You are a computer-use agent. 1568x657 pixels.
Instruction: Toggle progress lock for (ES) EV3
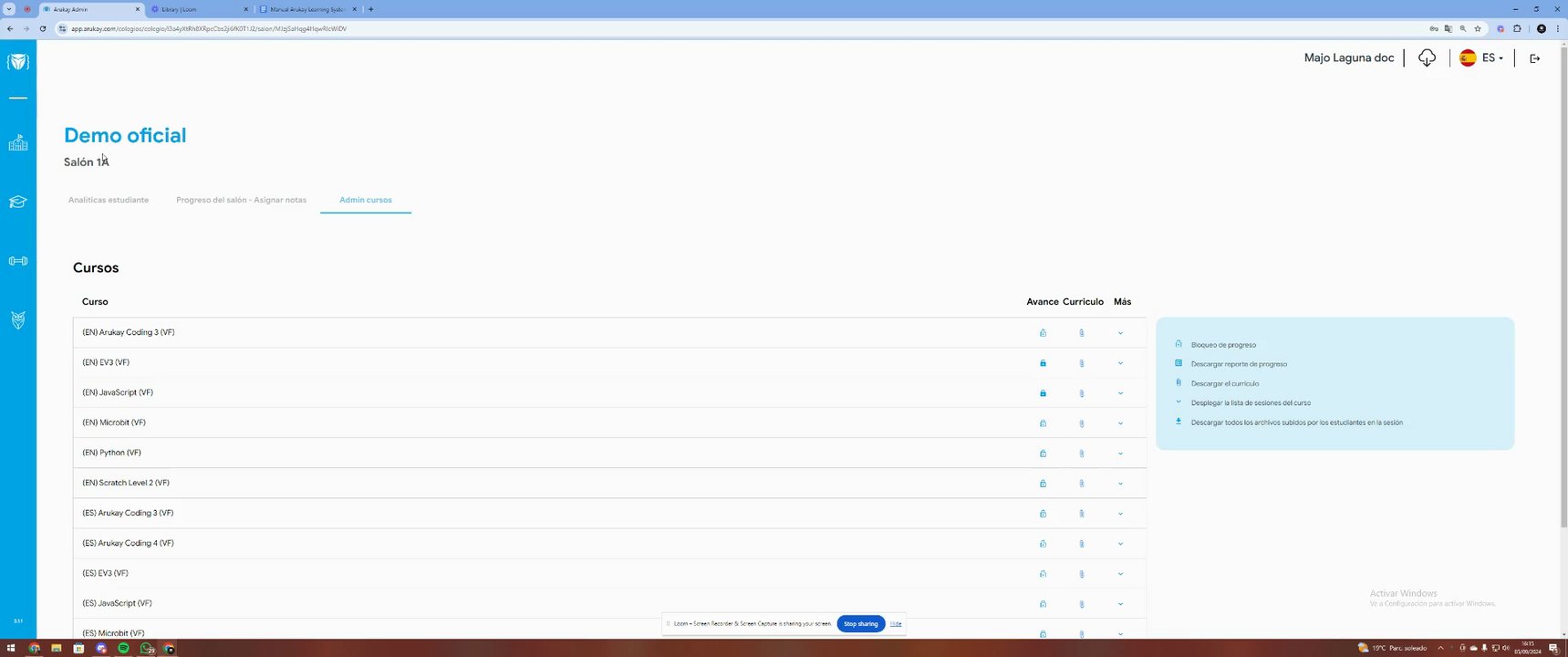(x=1043, y=574)
